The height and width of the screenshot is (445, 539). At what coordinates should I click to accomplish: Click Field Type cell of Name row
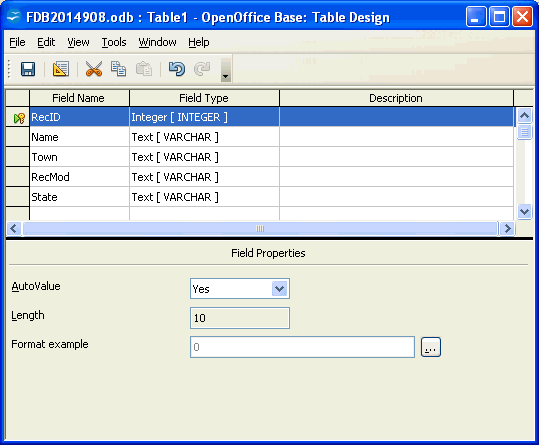tap(205, 137)
